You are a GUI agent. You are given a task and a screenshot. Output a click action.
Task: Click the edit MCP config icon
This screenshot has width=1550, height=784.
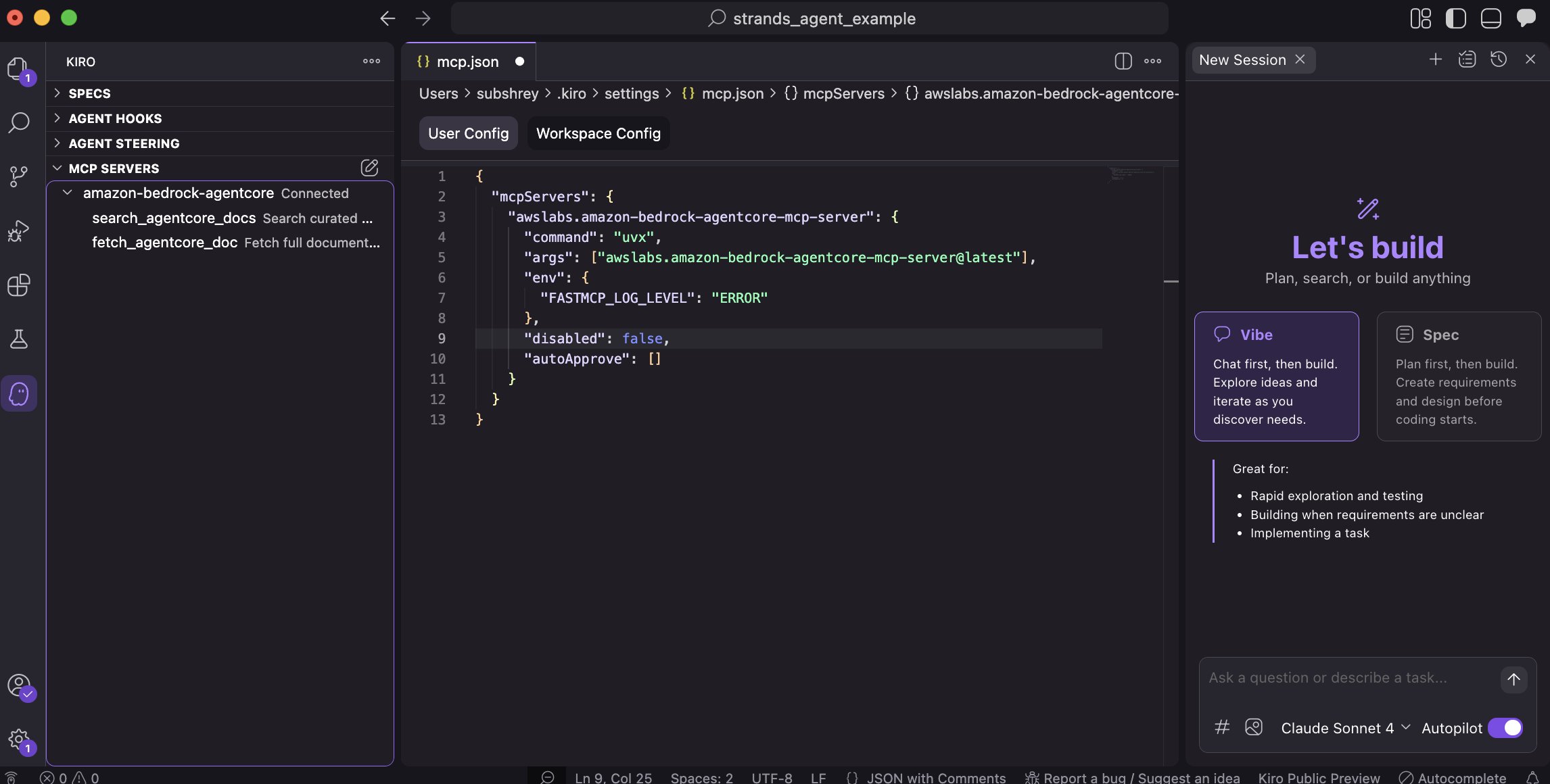369,168
